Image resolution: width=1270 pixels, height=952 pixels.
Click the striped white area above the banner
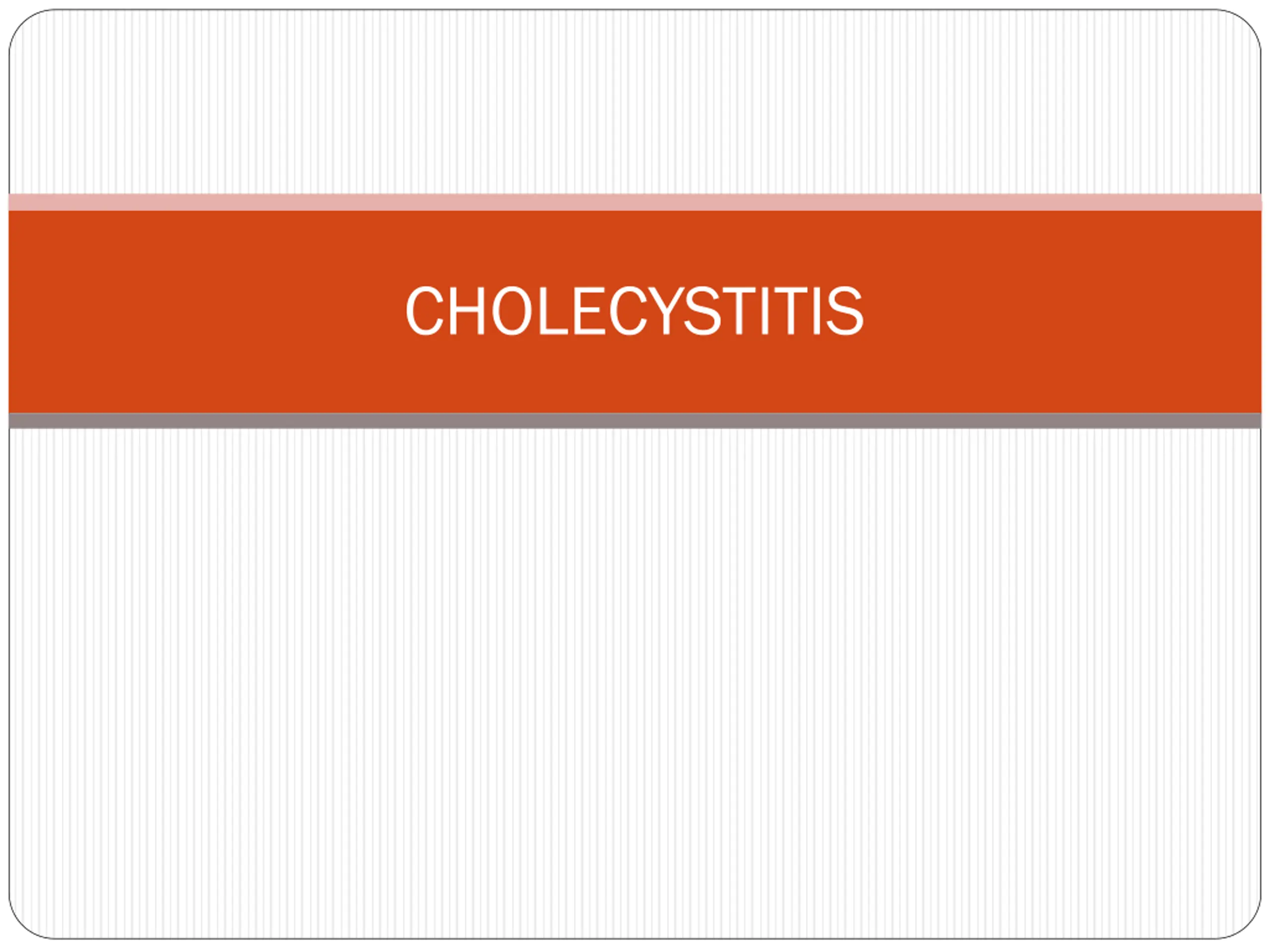(x=635, y=103)
